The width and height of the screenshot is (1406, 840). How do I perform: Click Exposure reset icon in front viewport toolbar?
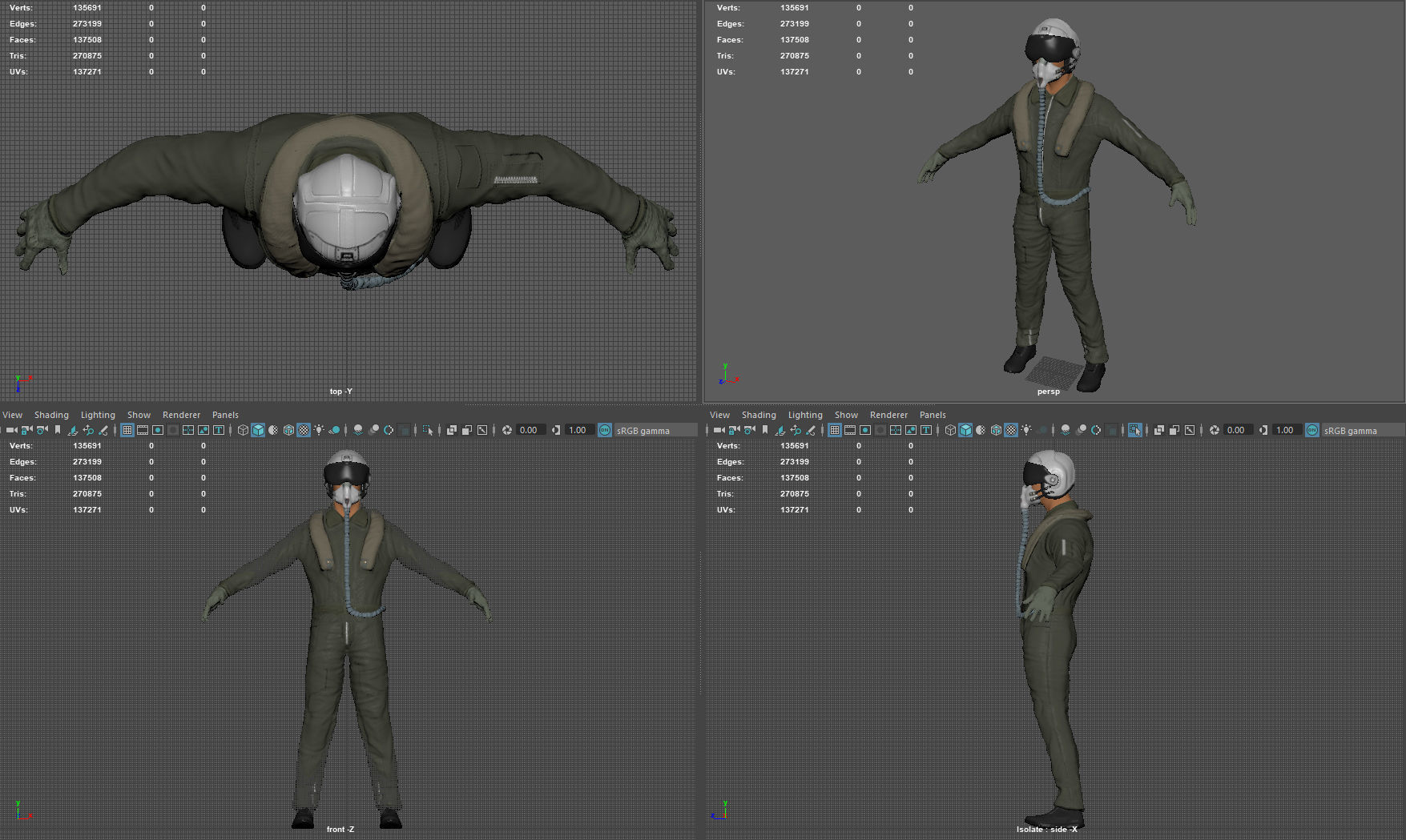507,430
